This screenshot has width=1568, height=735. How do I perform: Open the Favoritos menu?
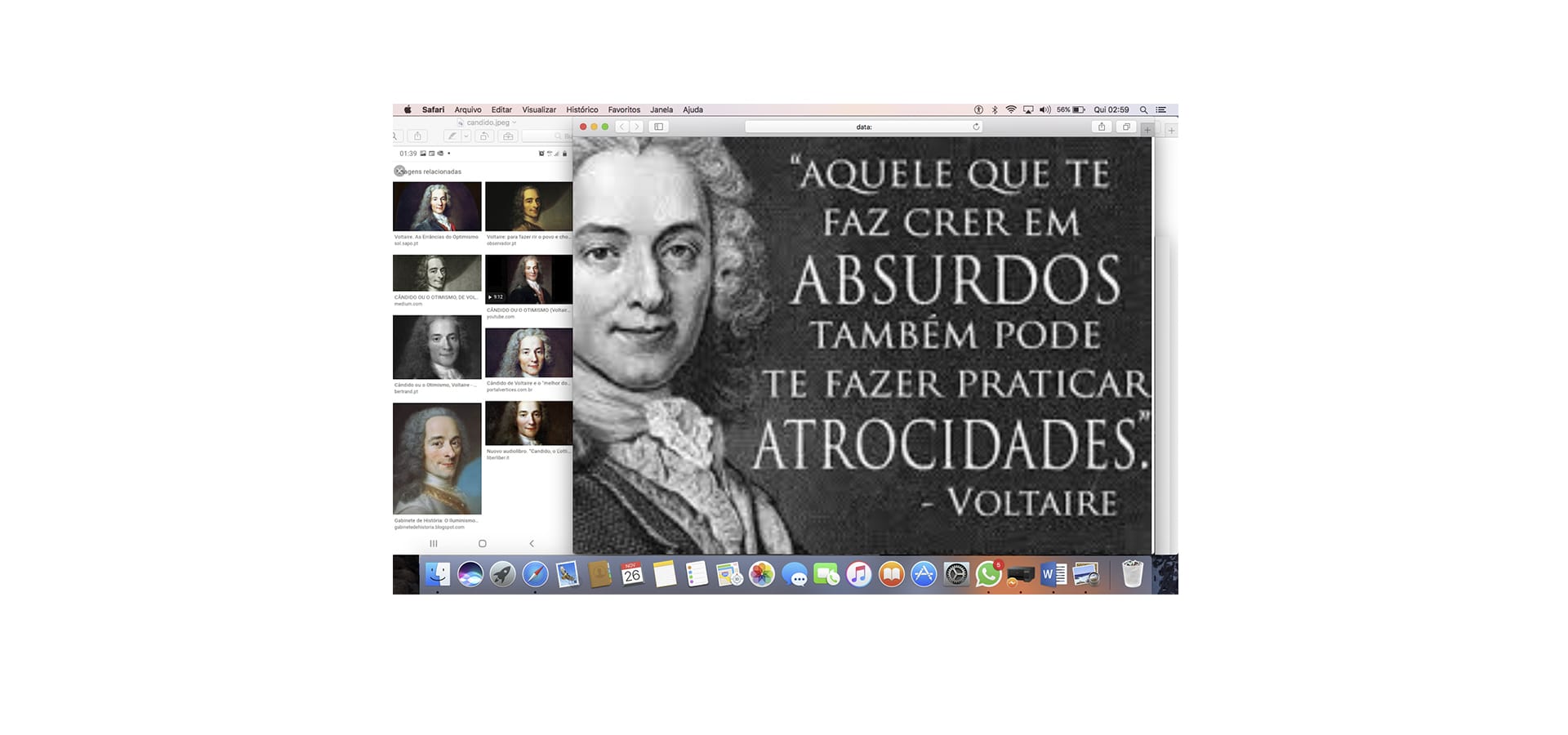[x=624, y=109]
